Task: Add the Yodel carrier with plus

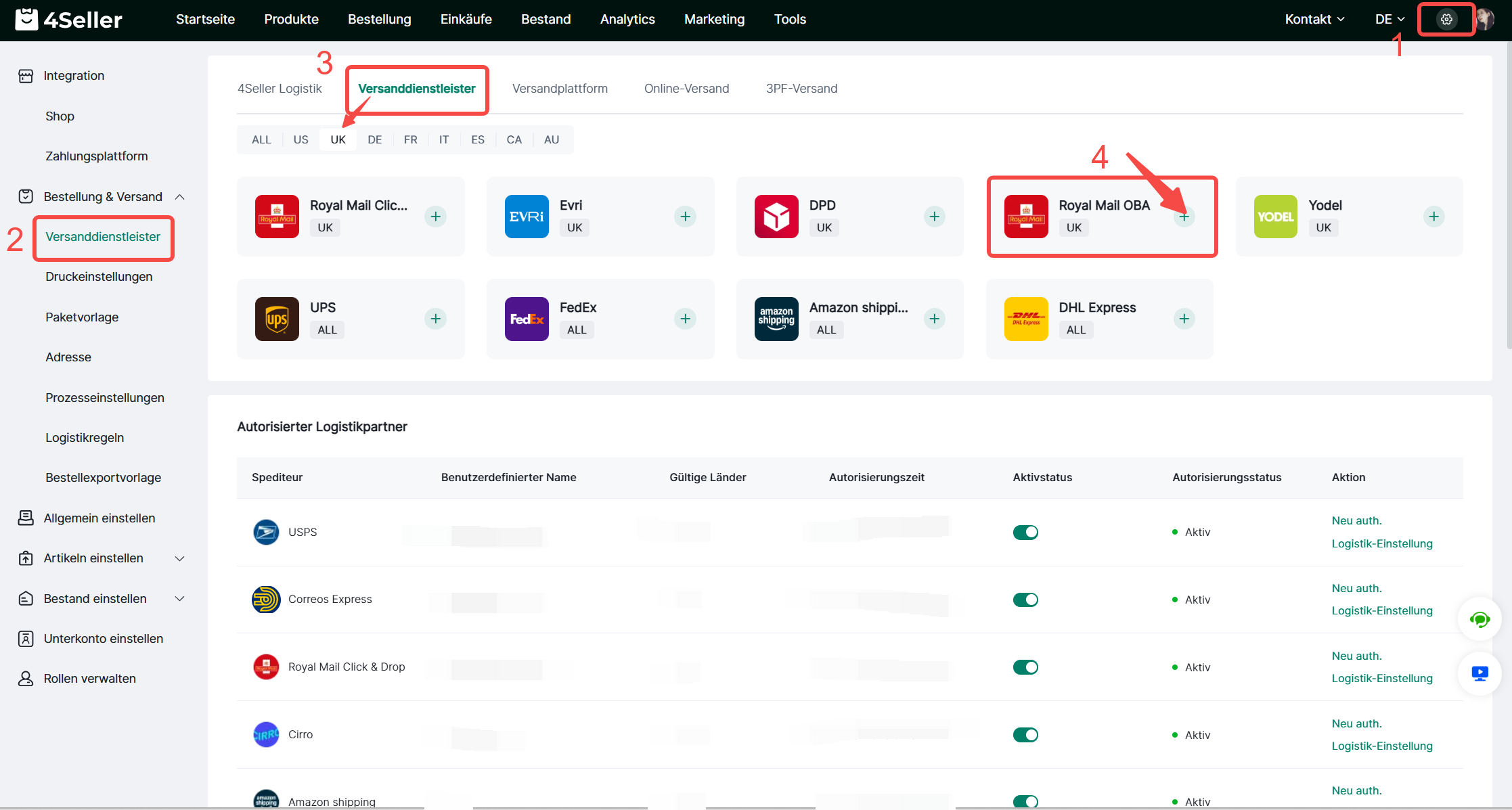Action: coord(1433,217)
